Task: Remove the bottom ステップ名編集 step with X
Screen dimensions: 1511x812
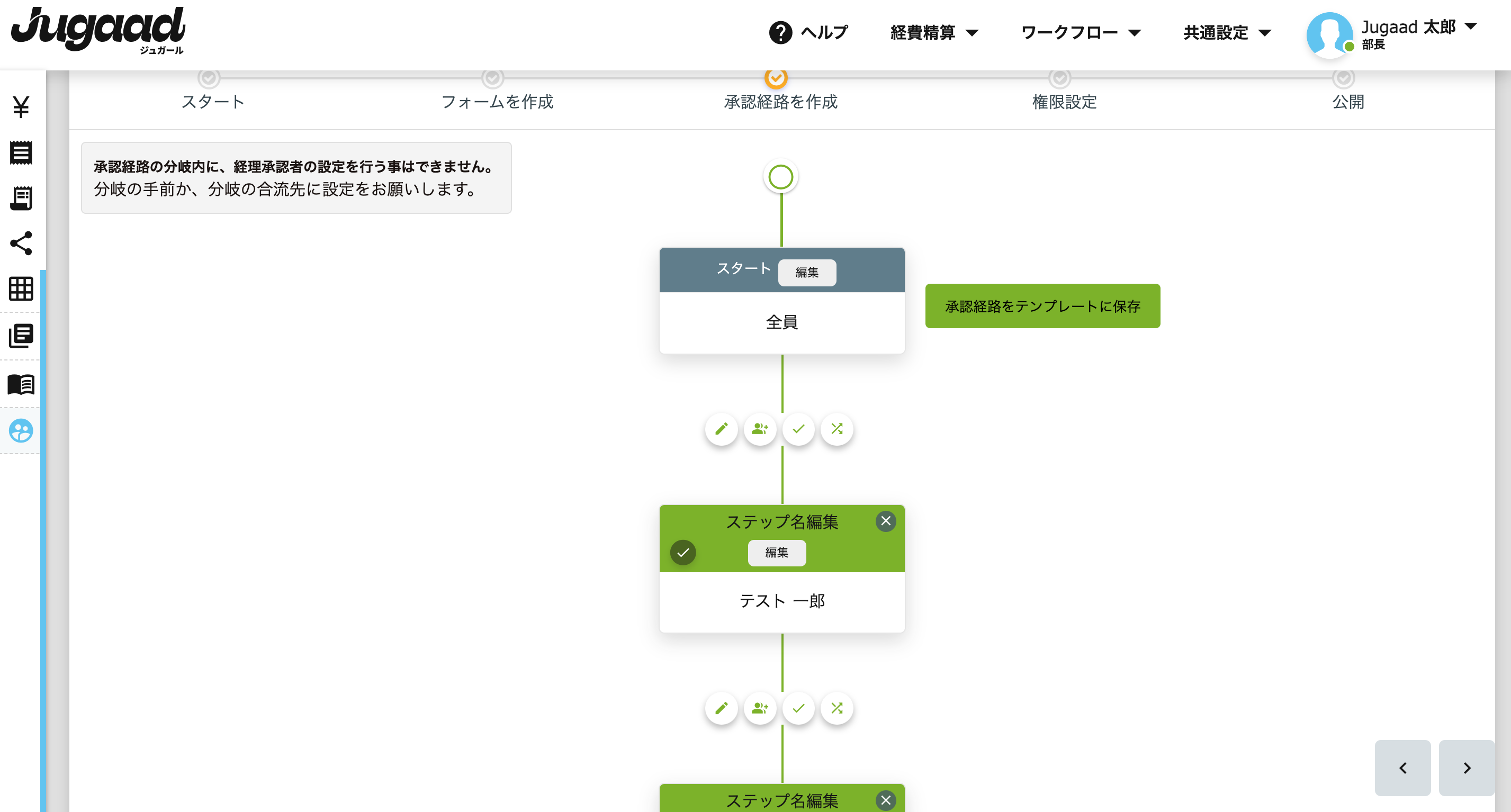Action: pyautogui.click(x=886, y=800)
